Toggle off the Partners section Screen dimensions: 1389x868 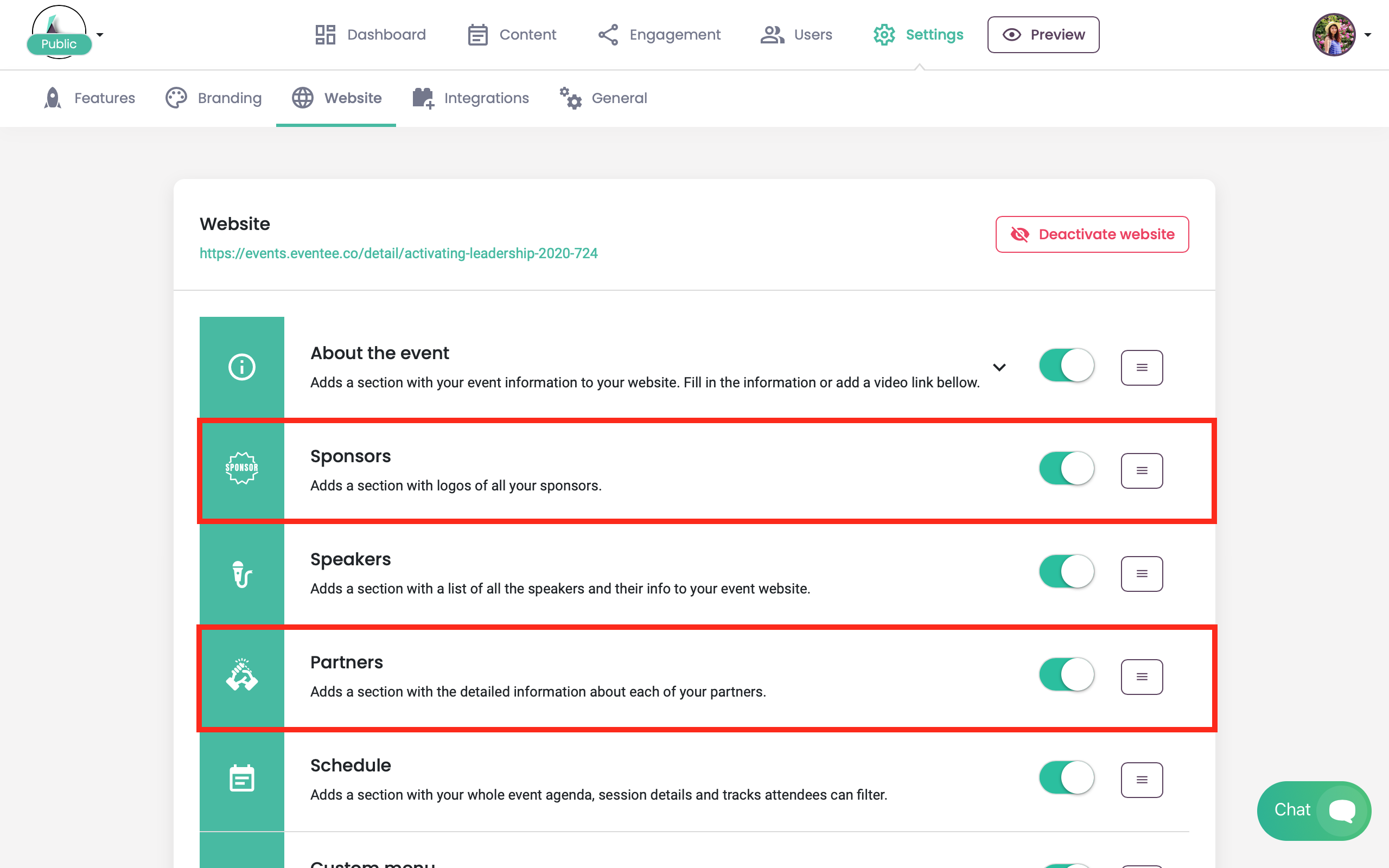(x=1066, y=674)
